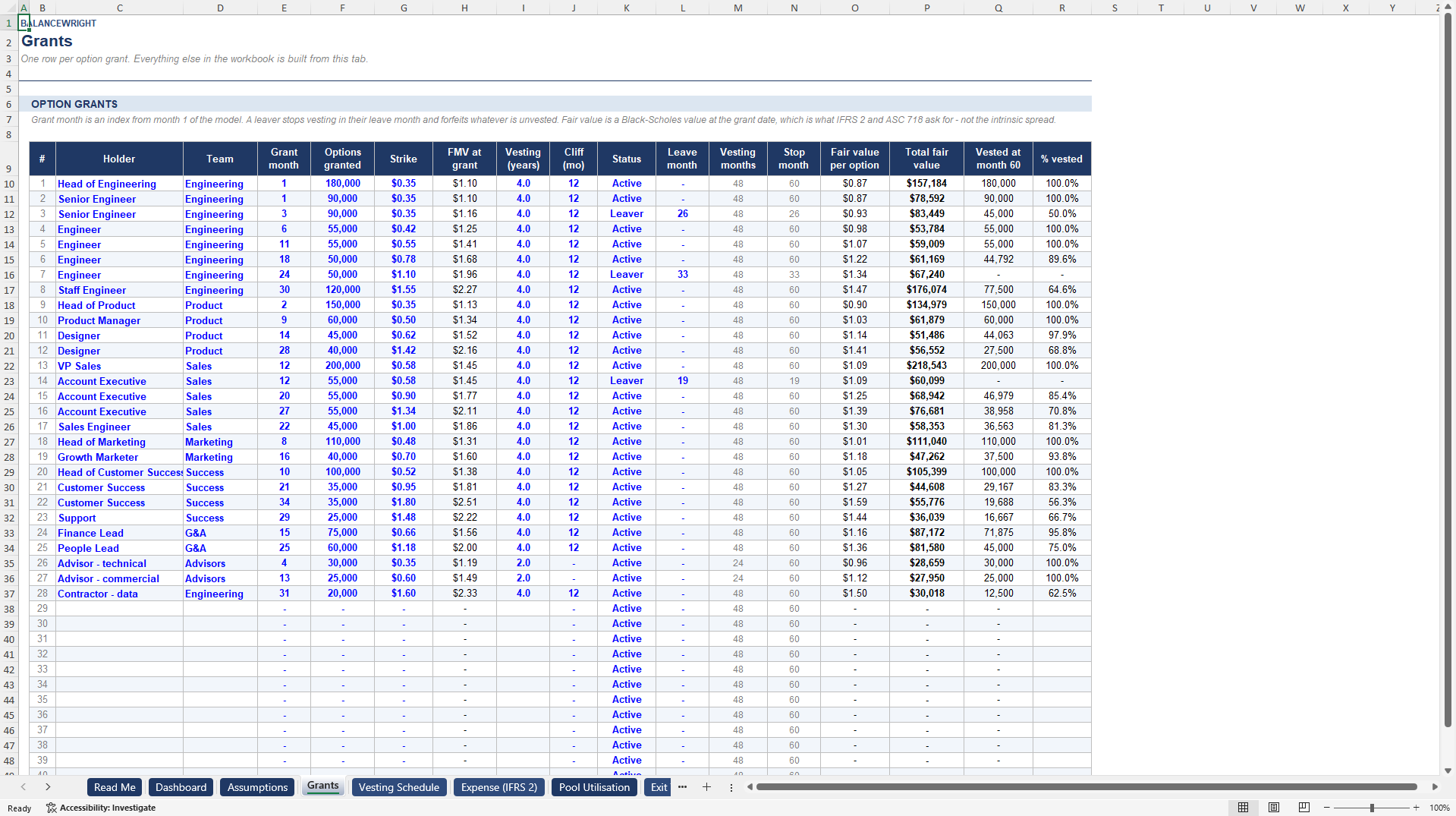Select the Head of Customer Success cell
Screen dimensions: 1456x816
click(x=119, y=472)
